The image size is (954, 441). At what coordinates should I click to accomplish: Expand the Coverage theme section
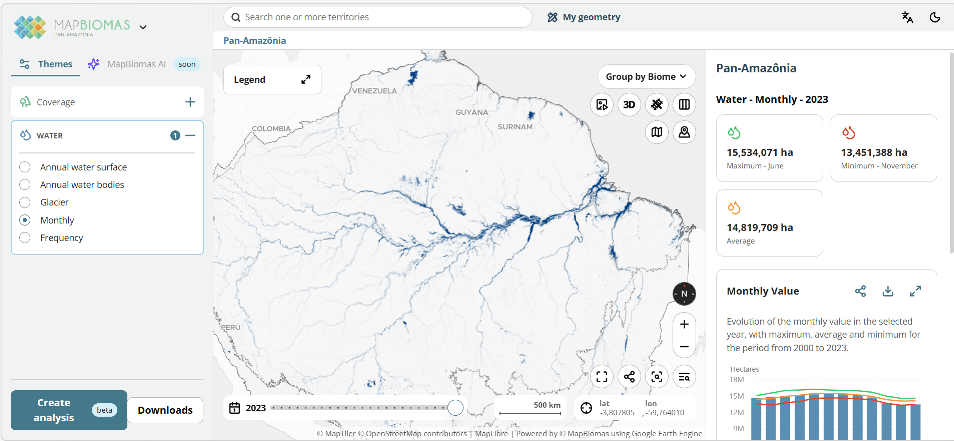(x=190, y=102)
